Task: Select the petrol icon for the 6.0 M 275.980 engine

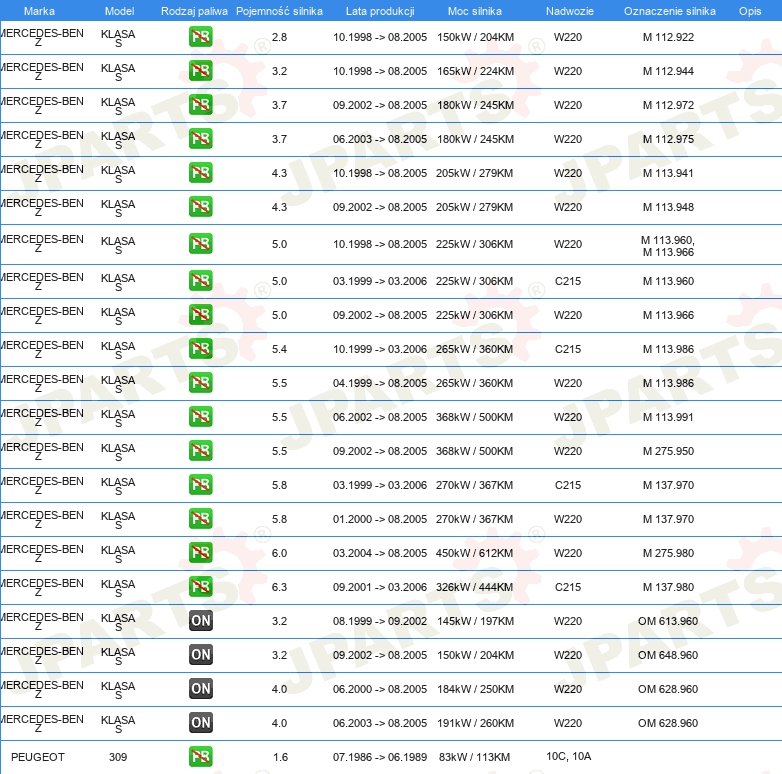Action: (x=200, y=553)
